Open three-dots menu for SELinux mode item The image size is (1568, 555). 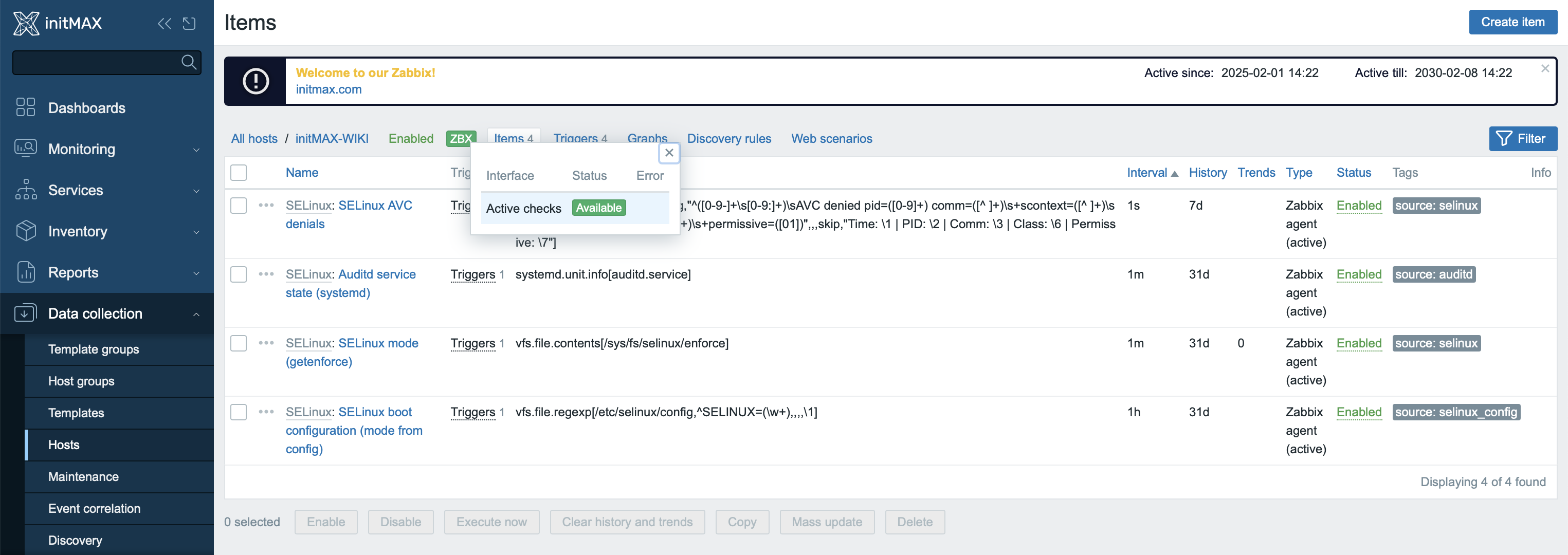tap(266, 343)
